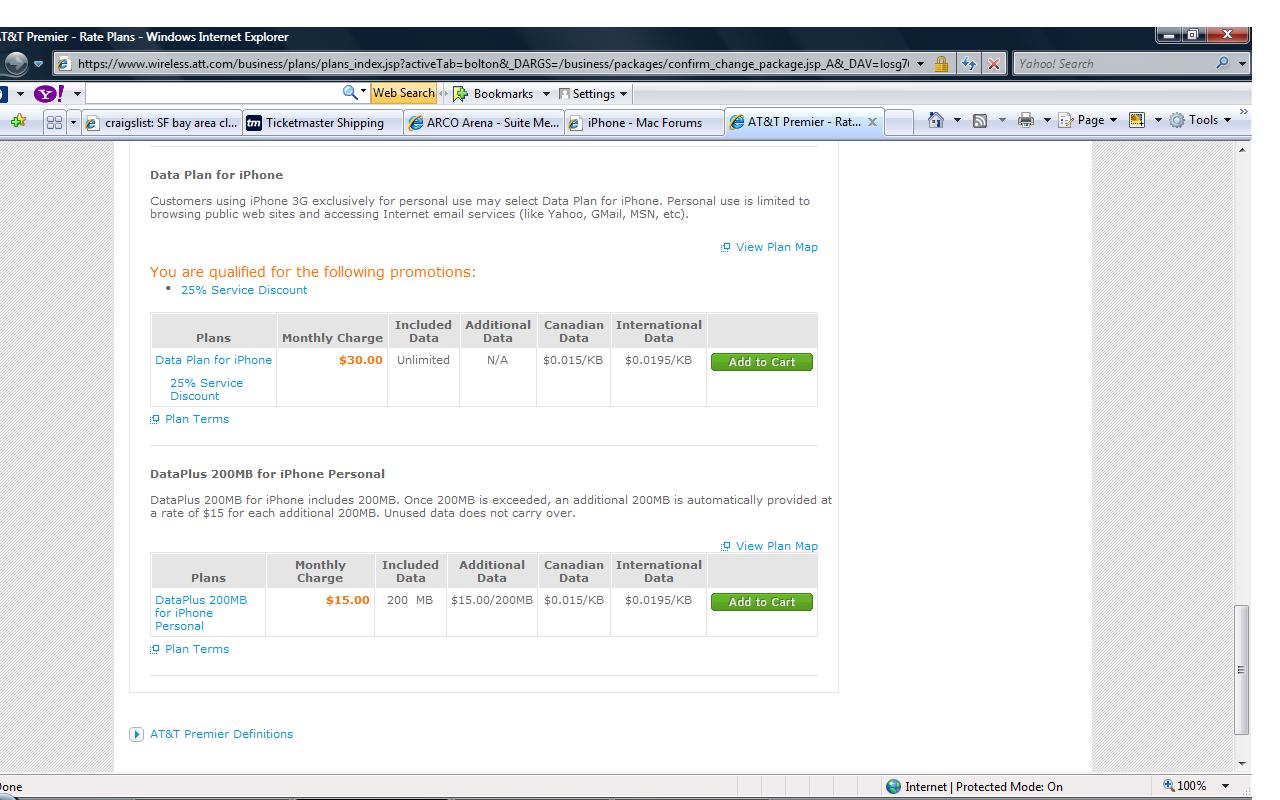
Task: Click the RSS feeds icon
Action: tap(981, 120)
